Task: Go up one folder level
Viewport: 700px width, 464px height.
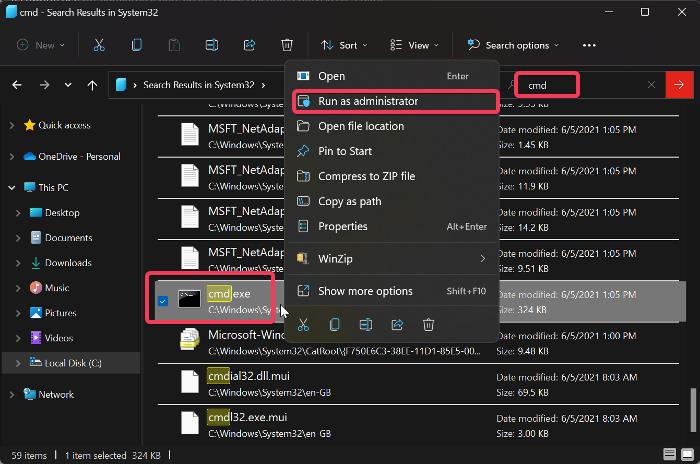Action: tap(92, 85)
